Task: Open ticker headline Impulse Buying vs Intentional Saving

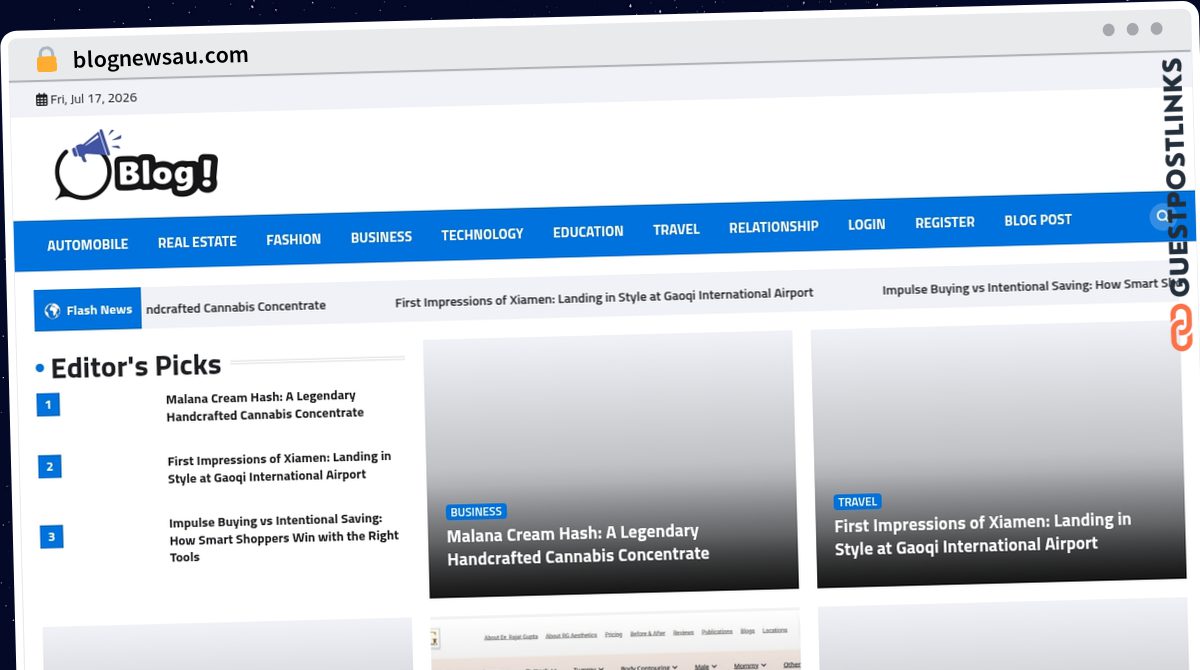Action: [x=1030, y=287]
